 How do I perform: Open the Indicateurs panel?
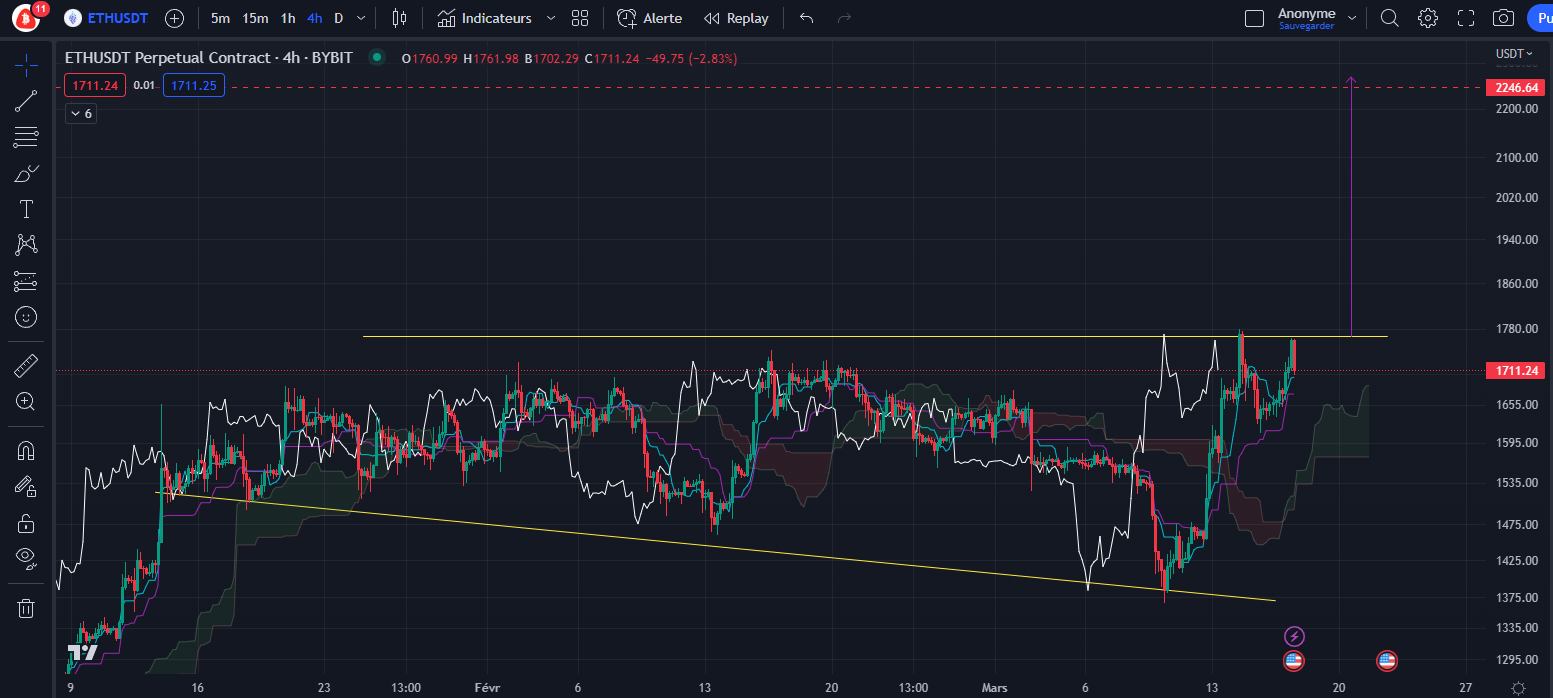(x=485, y=18)
